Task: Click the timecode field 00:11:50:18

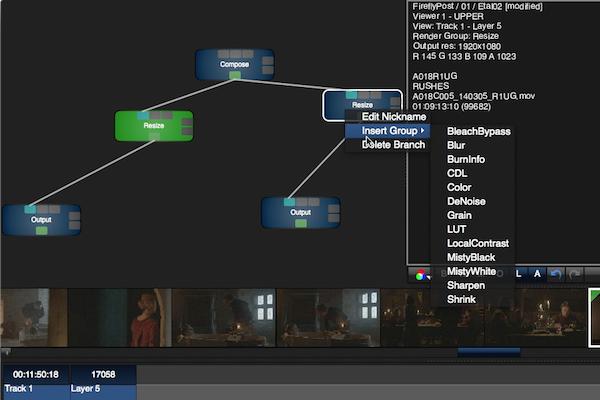Action: pyautogui.click(x=36, y=374)
